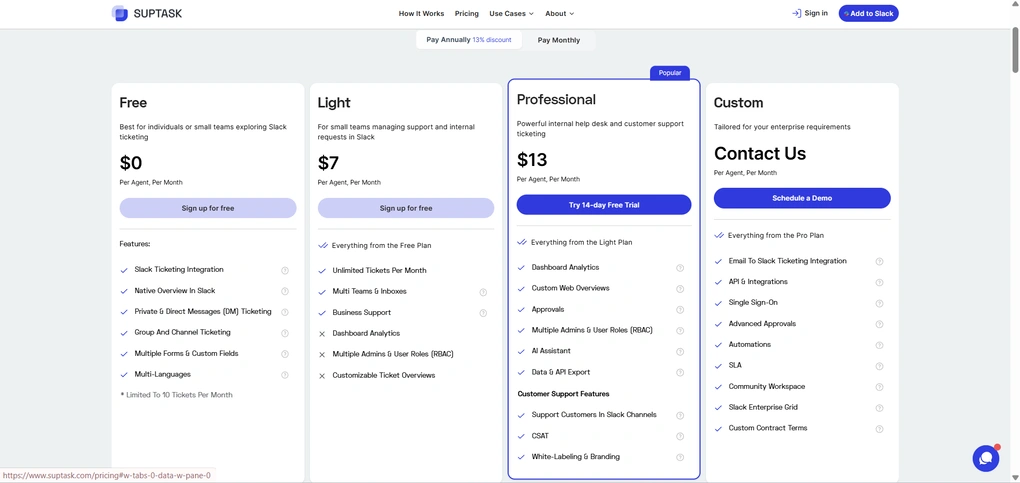Sign up for free on Light plan
1020x483 pixels.
(x=406, y=208)
